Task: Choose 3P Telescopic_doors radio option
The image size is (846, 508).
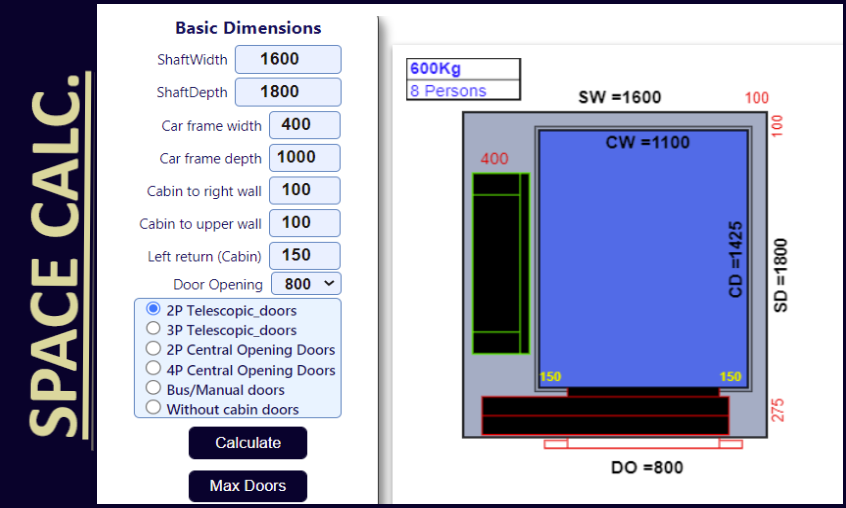Action: coord(153,329)
